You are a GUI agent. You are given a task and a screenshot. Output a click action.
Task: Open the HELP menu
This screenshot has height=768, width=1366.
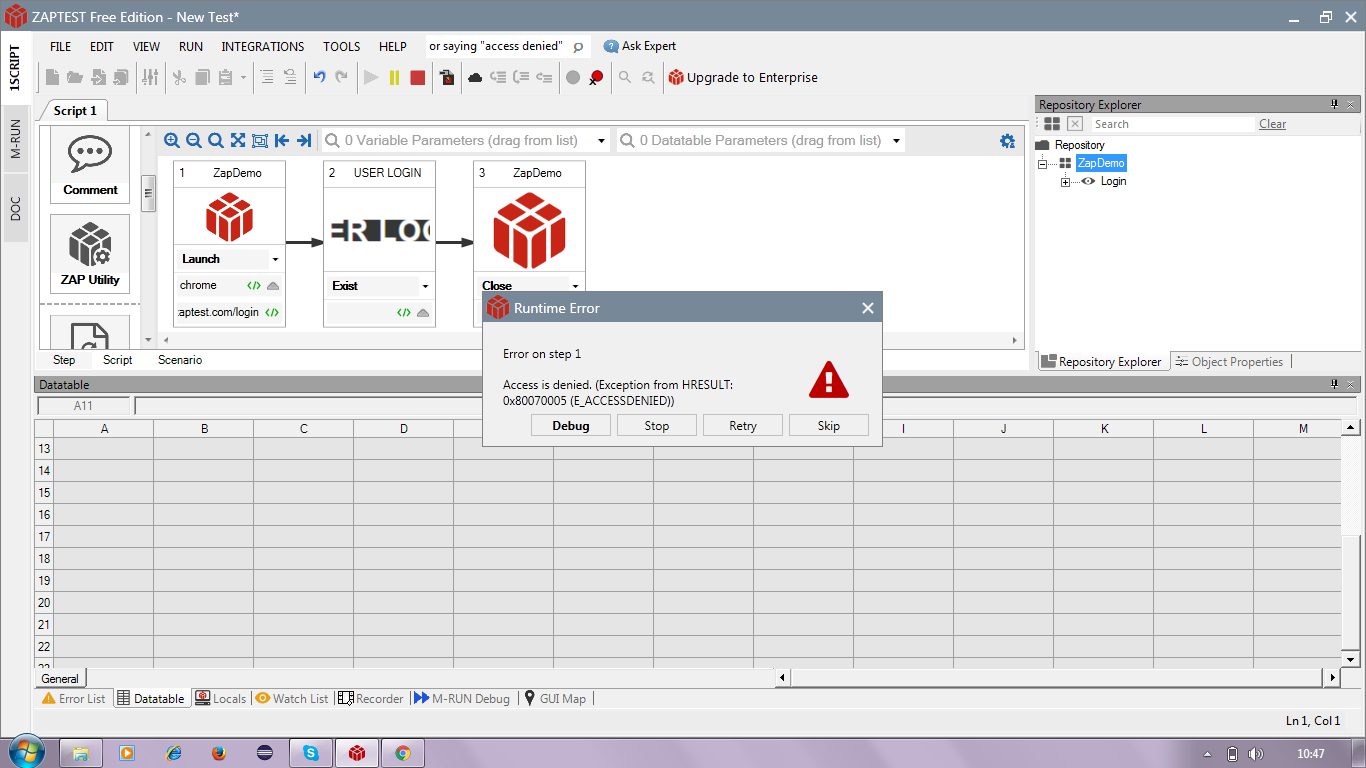(x=393, y=47)
